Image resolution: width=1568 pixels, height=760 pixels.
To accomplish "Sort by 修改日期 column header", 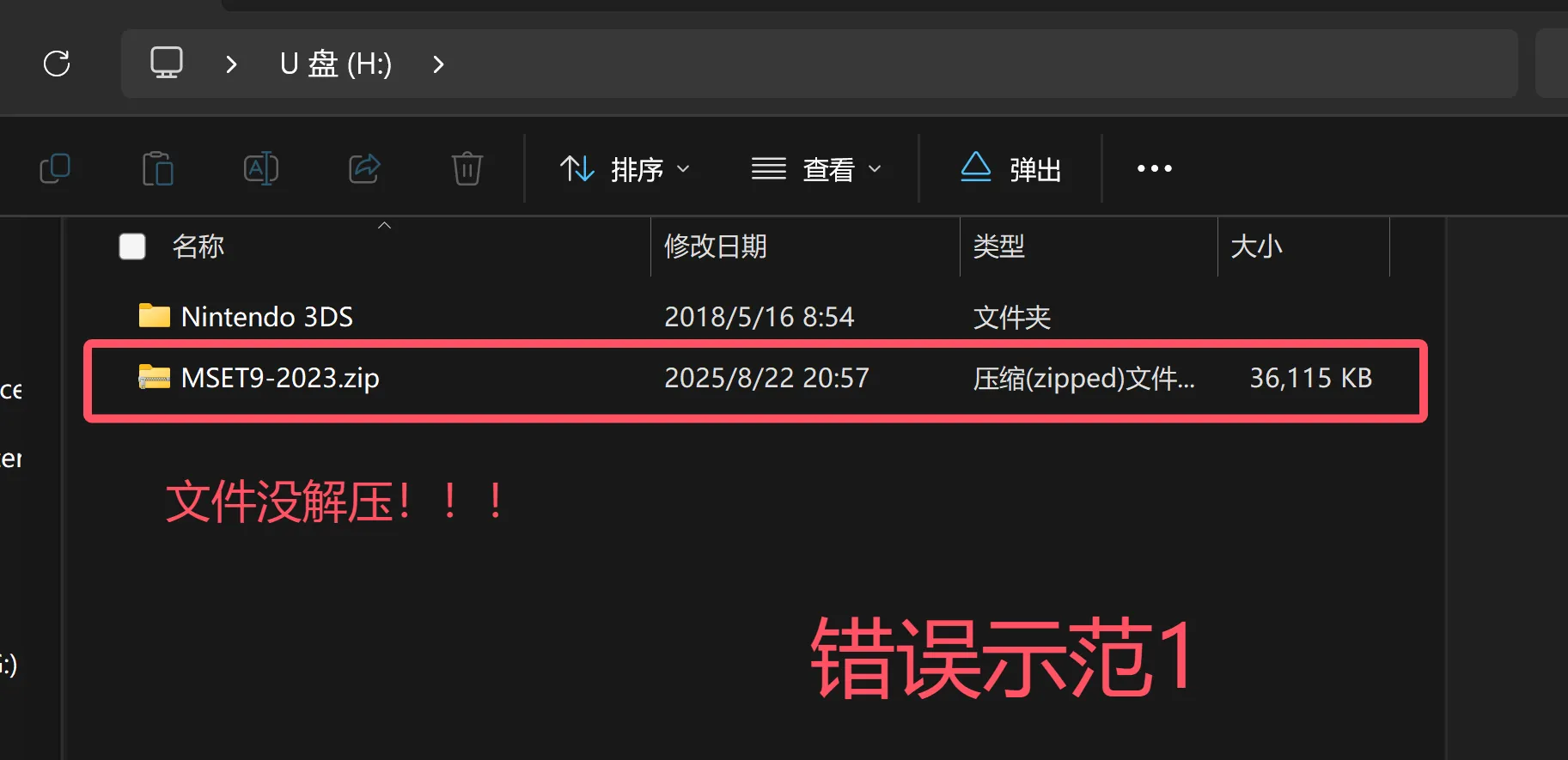I will click(x=715, y=246).
